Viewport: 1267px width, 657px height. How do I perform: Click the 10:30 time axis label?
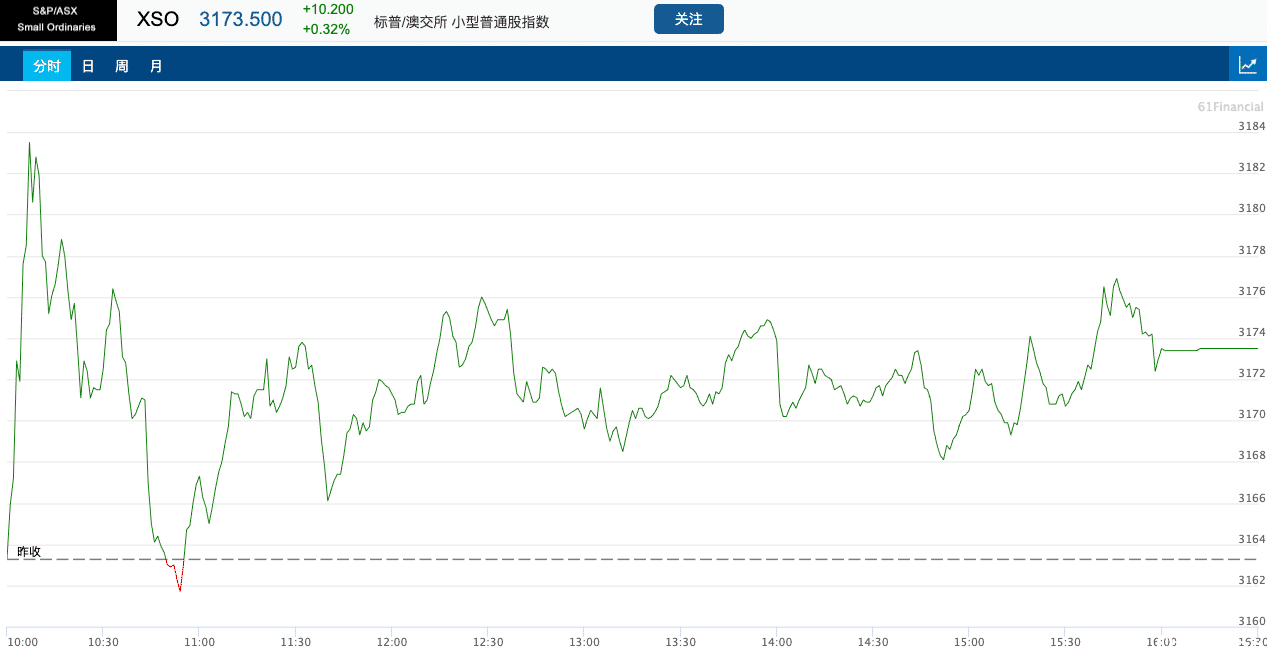(x=103, y=642)
